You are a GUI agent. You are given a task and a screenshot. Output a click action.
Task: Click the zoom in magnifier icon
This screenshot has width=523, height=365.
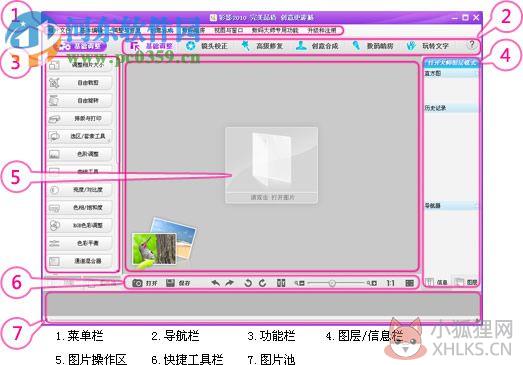pyautogui.click(x=372, y=283)
